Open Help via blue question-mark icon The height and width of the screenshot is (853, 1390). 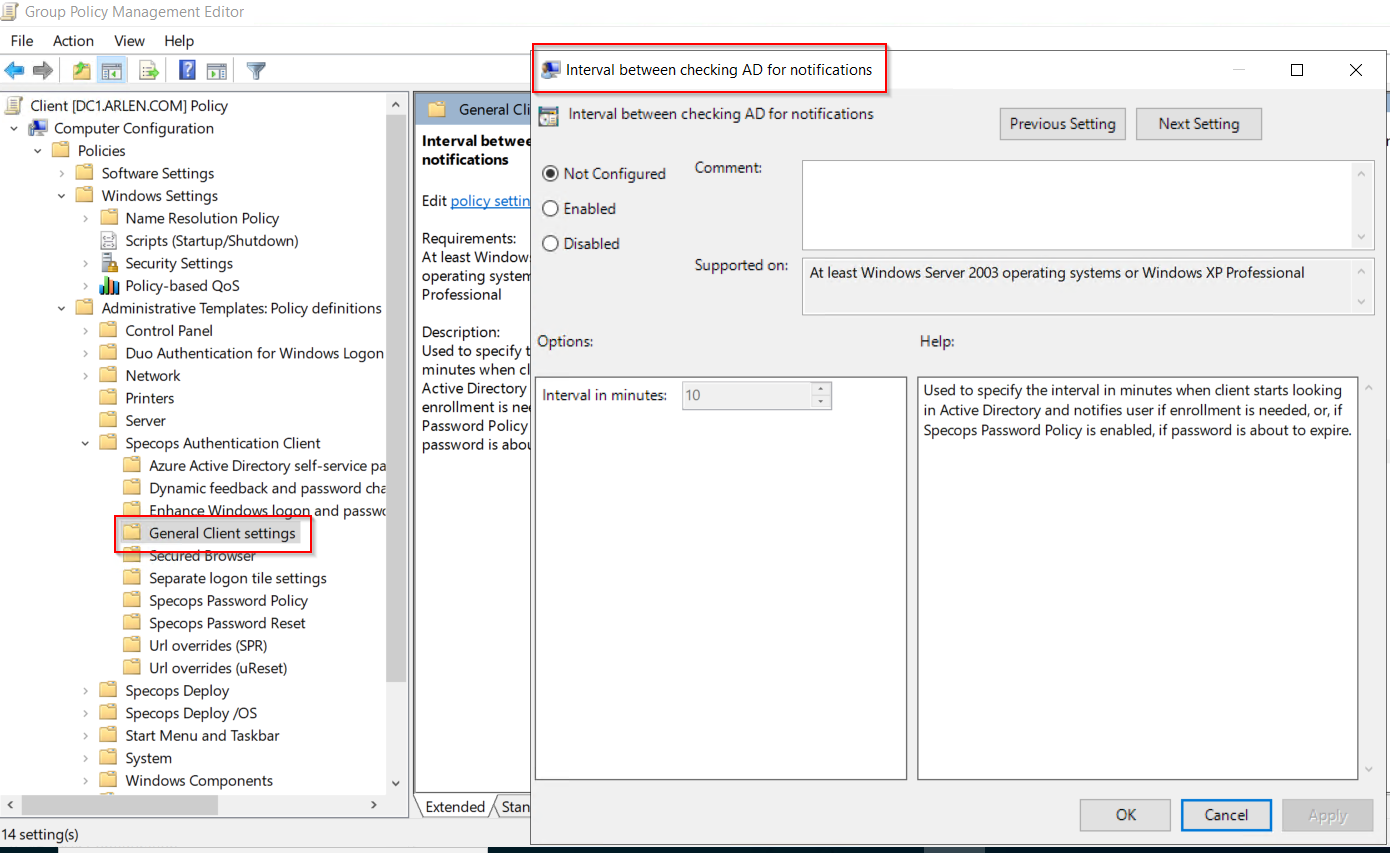click(x=187, y=71)
